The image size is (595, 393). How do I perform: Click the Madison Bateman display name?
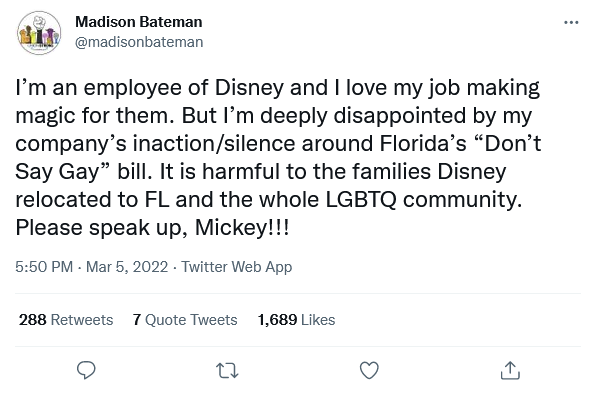tap(139, 22)
